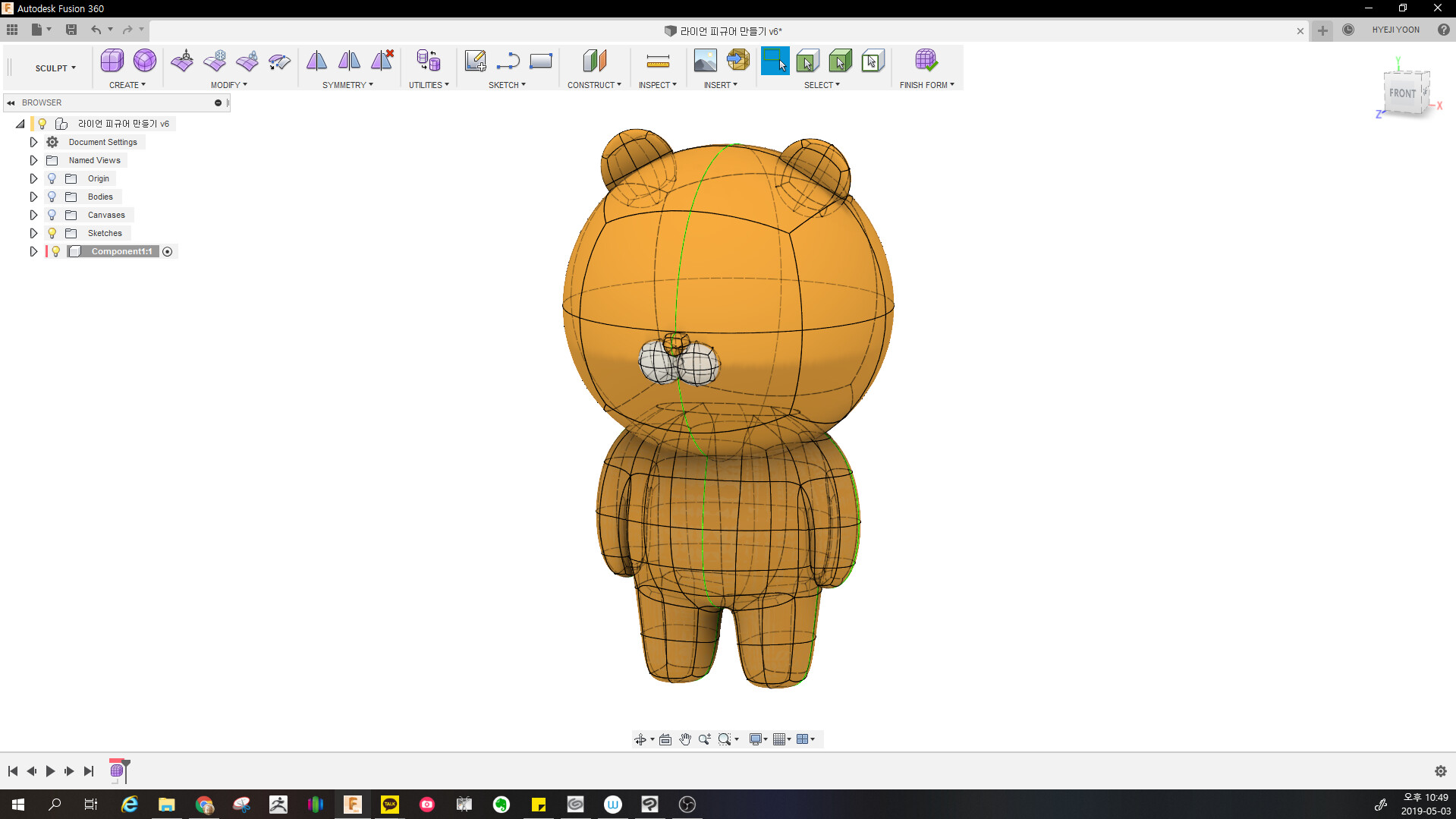
Task: Open the MODIFY menu
Action: pyautogui.click(x=228, y=85)
